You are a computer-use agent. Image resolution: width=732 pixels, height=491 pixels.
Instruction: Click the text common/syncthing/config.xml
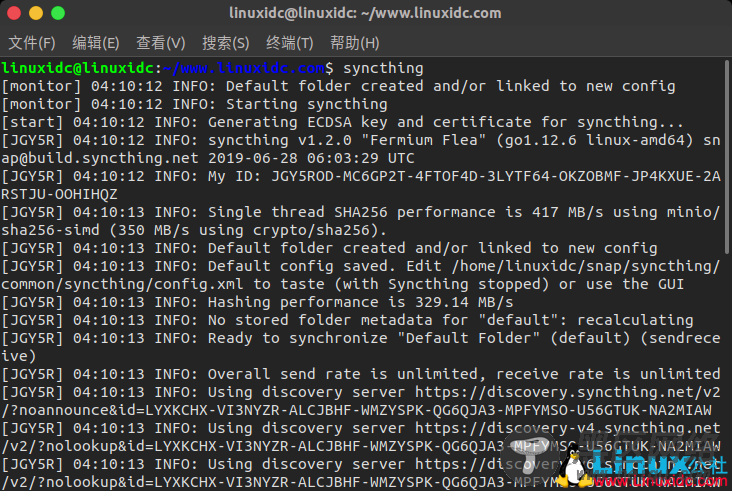pos(122,284)
